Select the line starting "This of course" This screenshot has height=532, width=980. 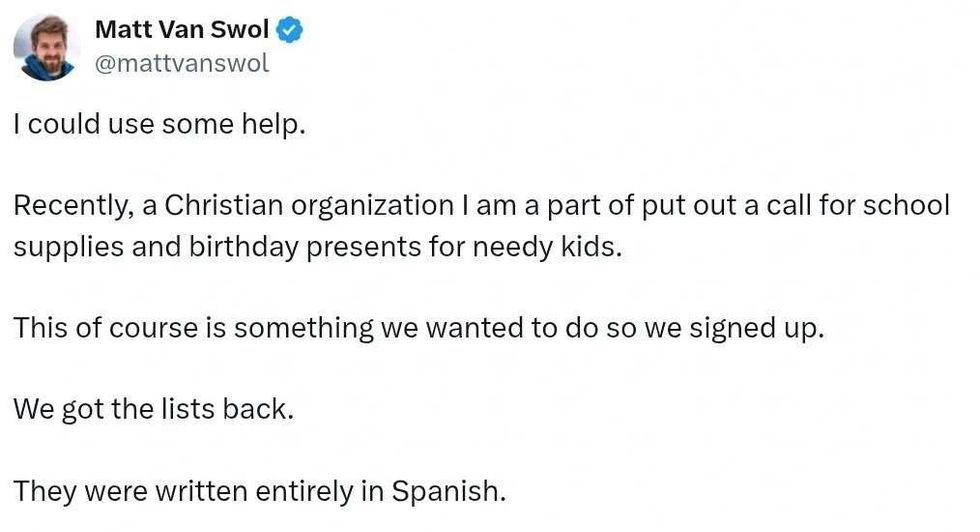click(419, 328)
